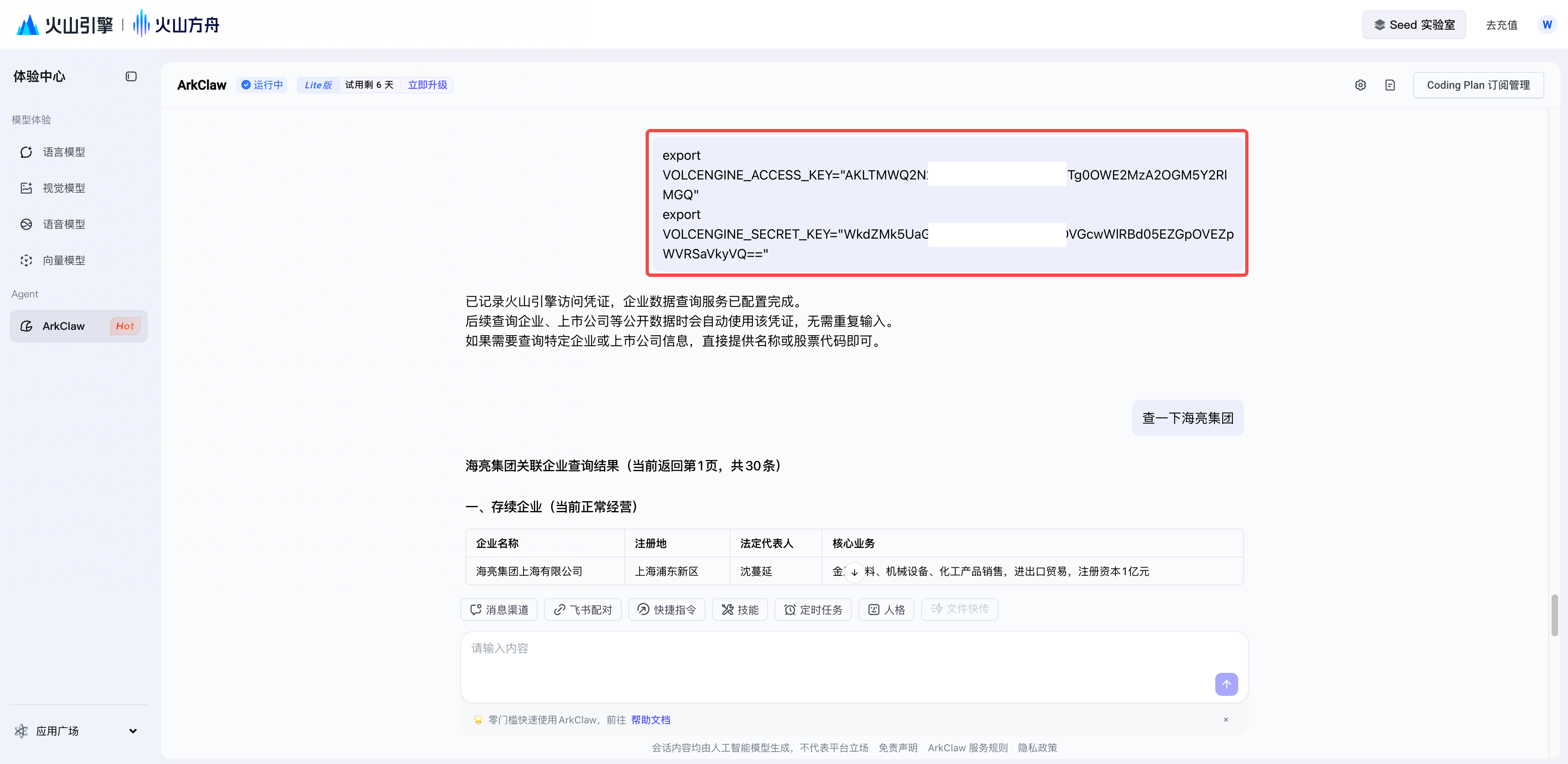Open 定时任务 scheduled tasks
Viewport: 1568px width, 764px height.
click(x=813, y=610)
